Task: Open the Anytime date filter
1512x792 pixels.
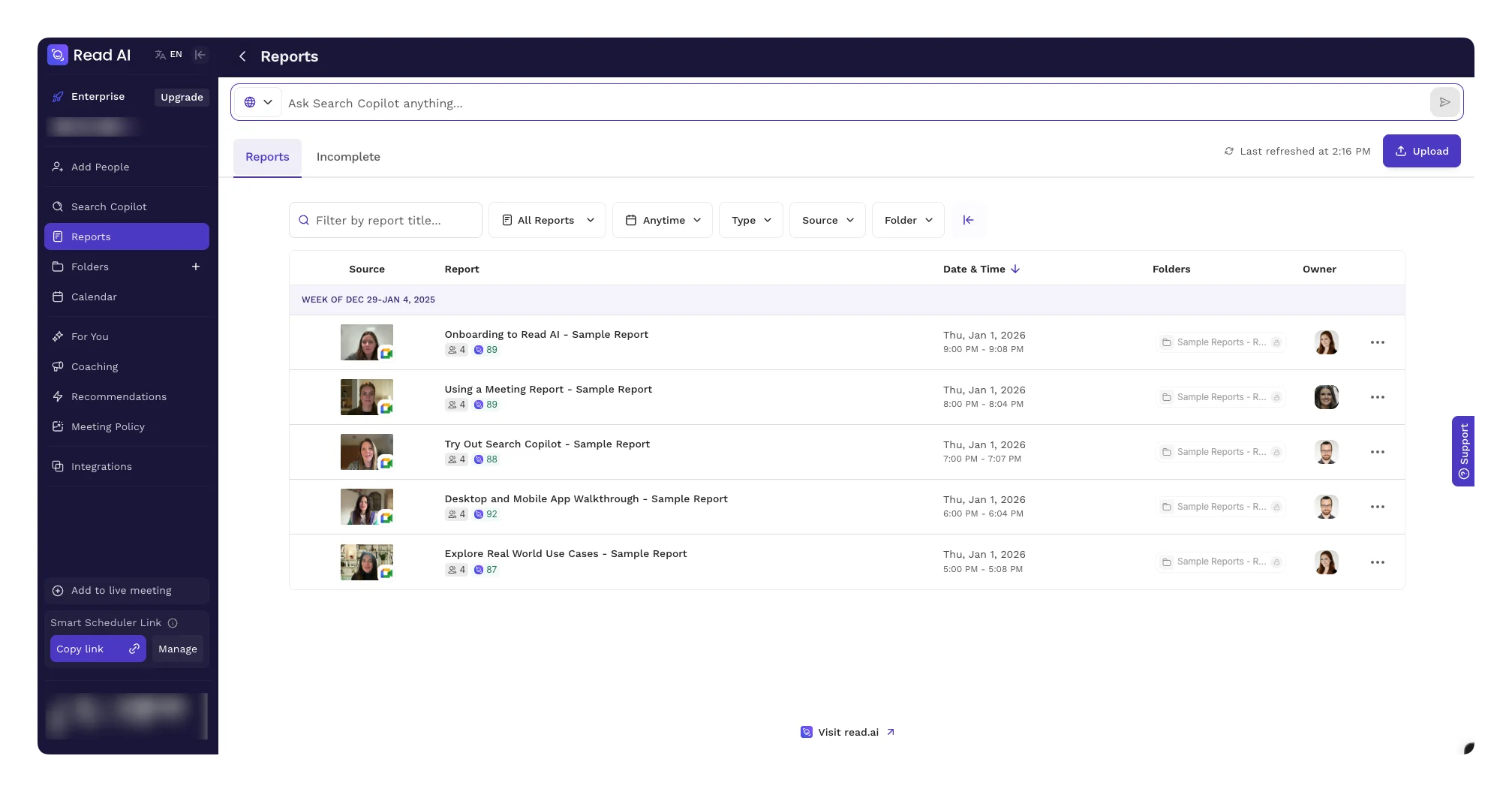Action: 663,220
